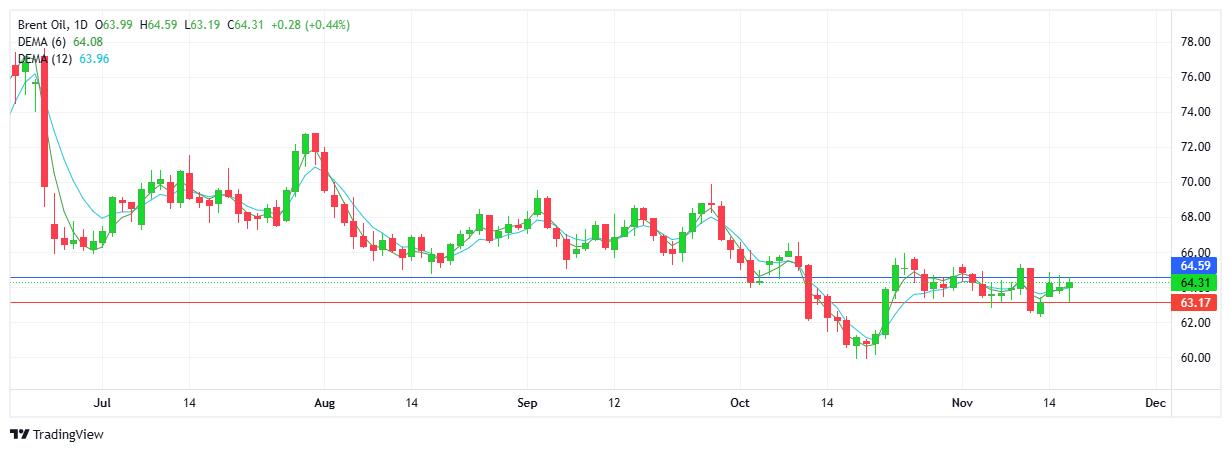1231x452 pixels.
Task: Click the Oct label on time axis
Action: [739, 403]
